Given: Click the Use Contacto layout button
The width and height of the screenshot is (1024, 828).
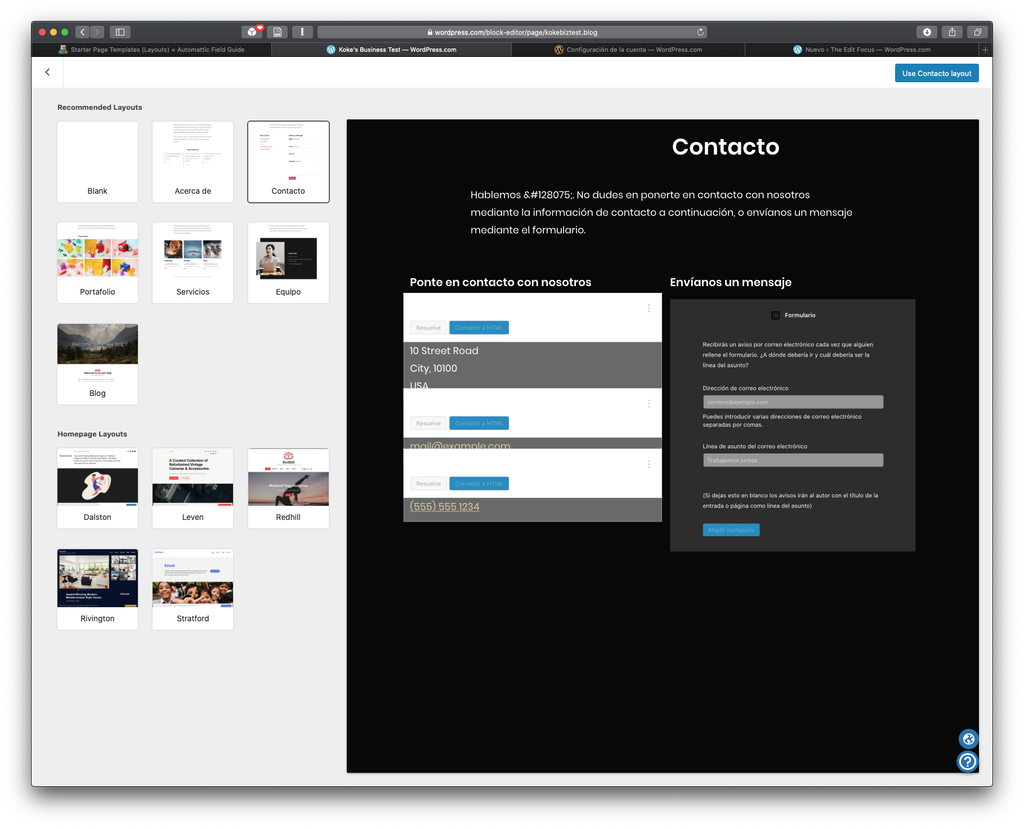Looking at the screenshot, I should pyautogui.click(x=936, y=72).
